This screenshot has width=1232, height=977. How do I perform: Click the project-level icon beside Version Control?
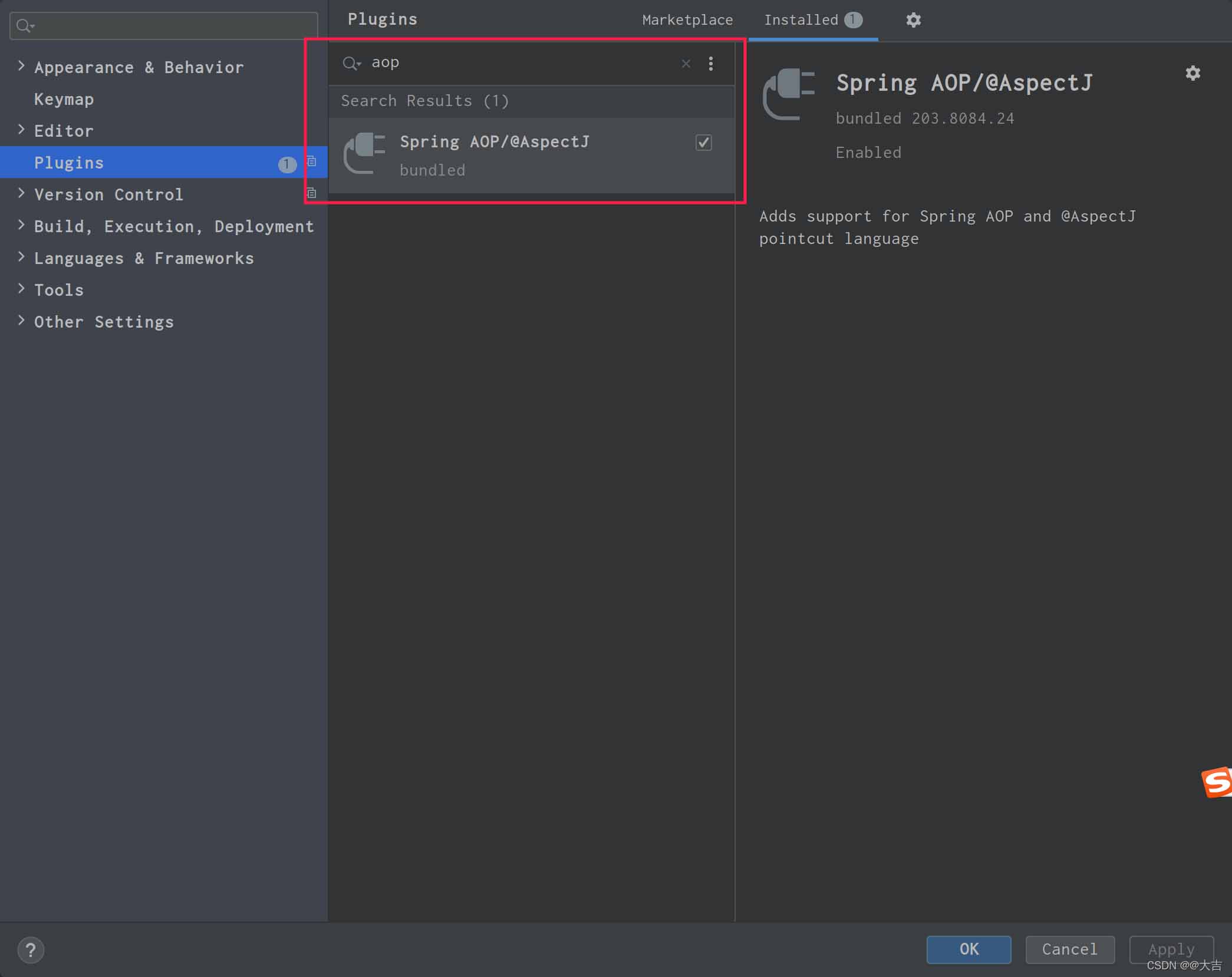(312, 193)
